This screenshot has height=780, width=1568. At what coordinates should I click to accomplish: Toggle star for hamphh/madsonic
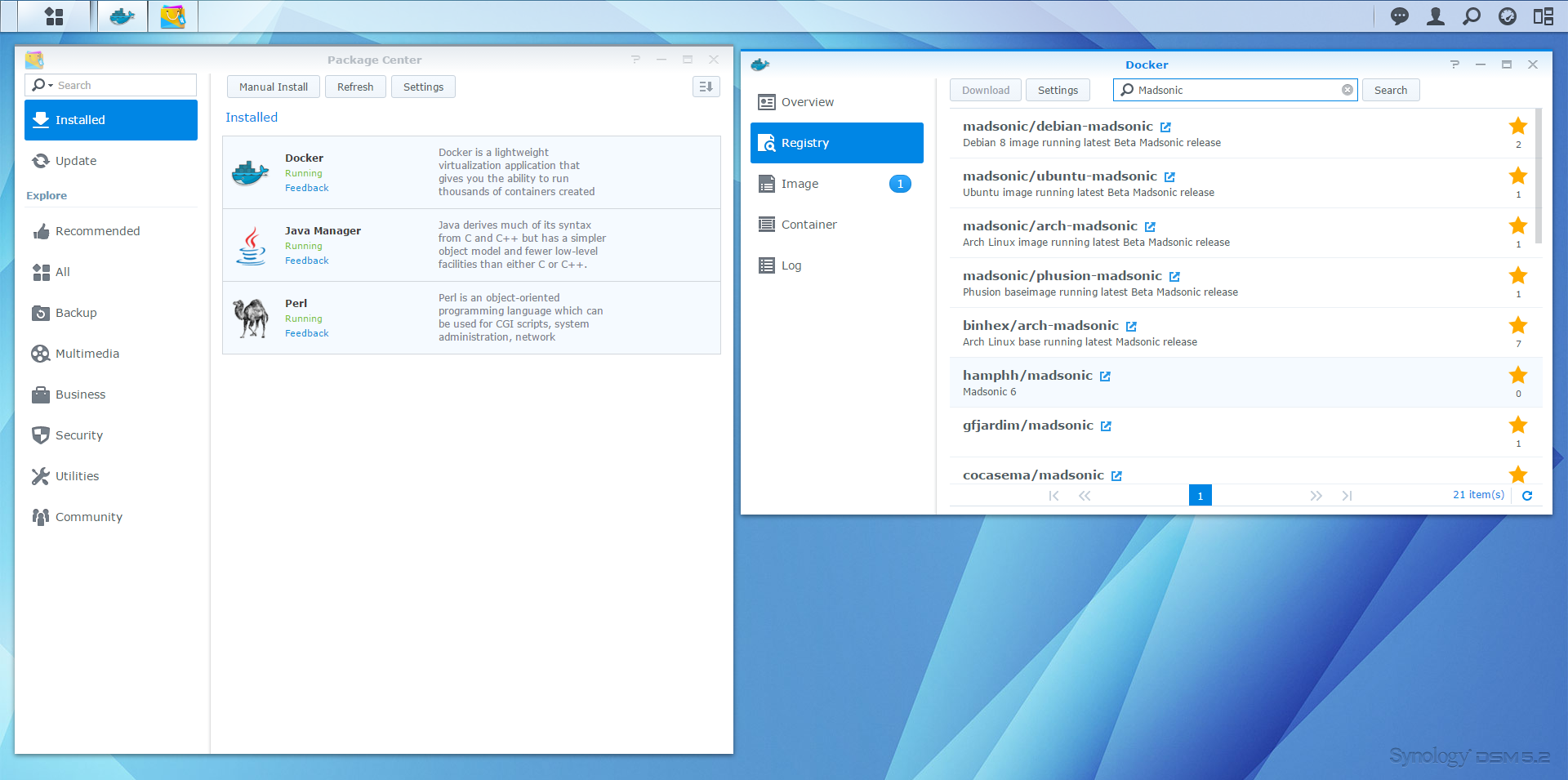coord(1517,376)
